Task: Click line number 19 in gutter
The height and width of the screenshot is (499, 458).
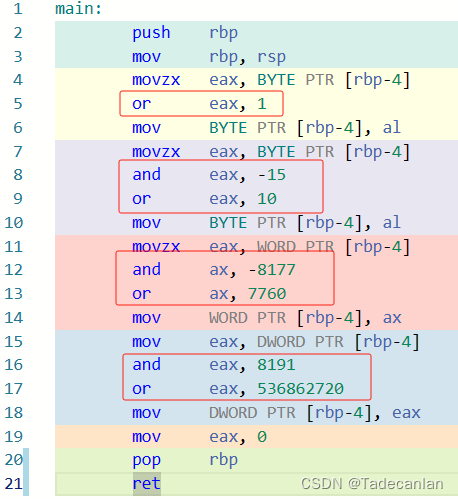Action: click(13, 437)
